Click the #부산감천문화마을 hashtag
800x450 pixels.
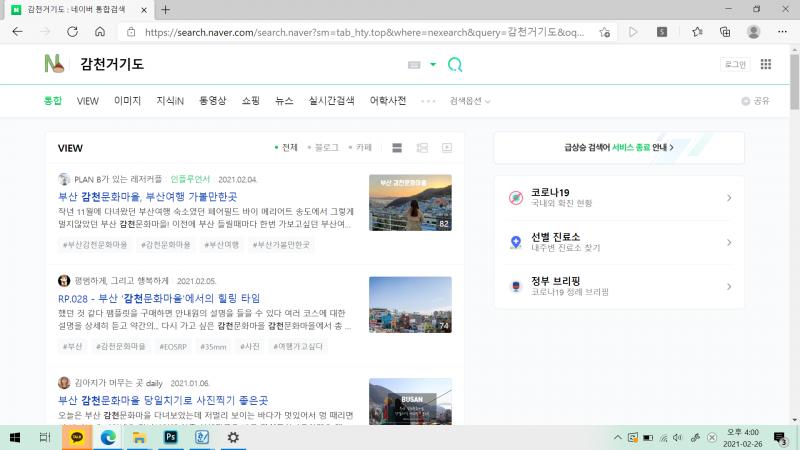pyautogui.click(x=95, y=244)
